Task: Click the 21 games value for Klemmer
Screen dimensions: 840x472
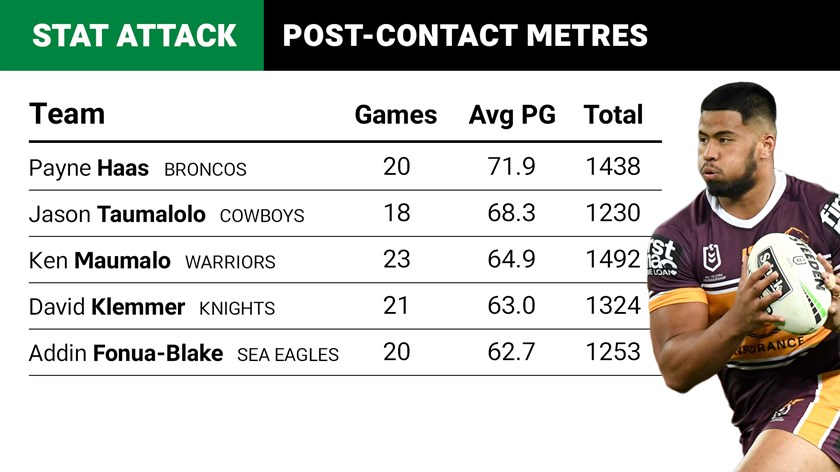Action: click(396, 305)
